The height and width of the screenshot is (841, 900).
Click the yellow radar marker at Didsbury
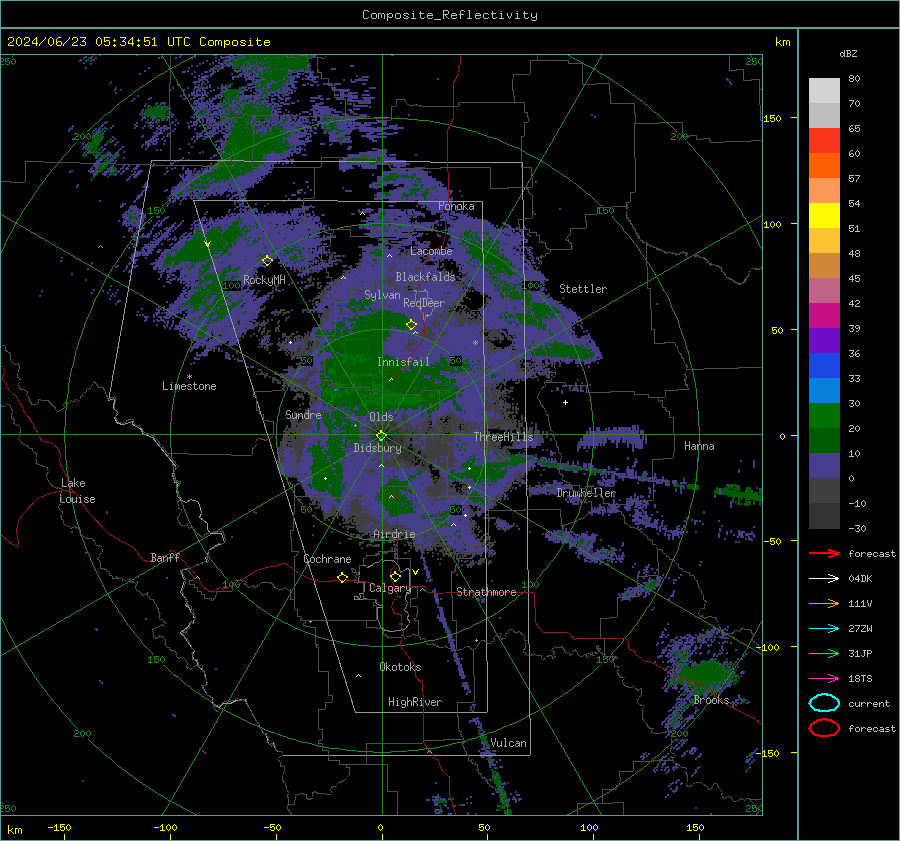(381, 436)
